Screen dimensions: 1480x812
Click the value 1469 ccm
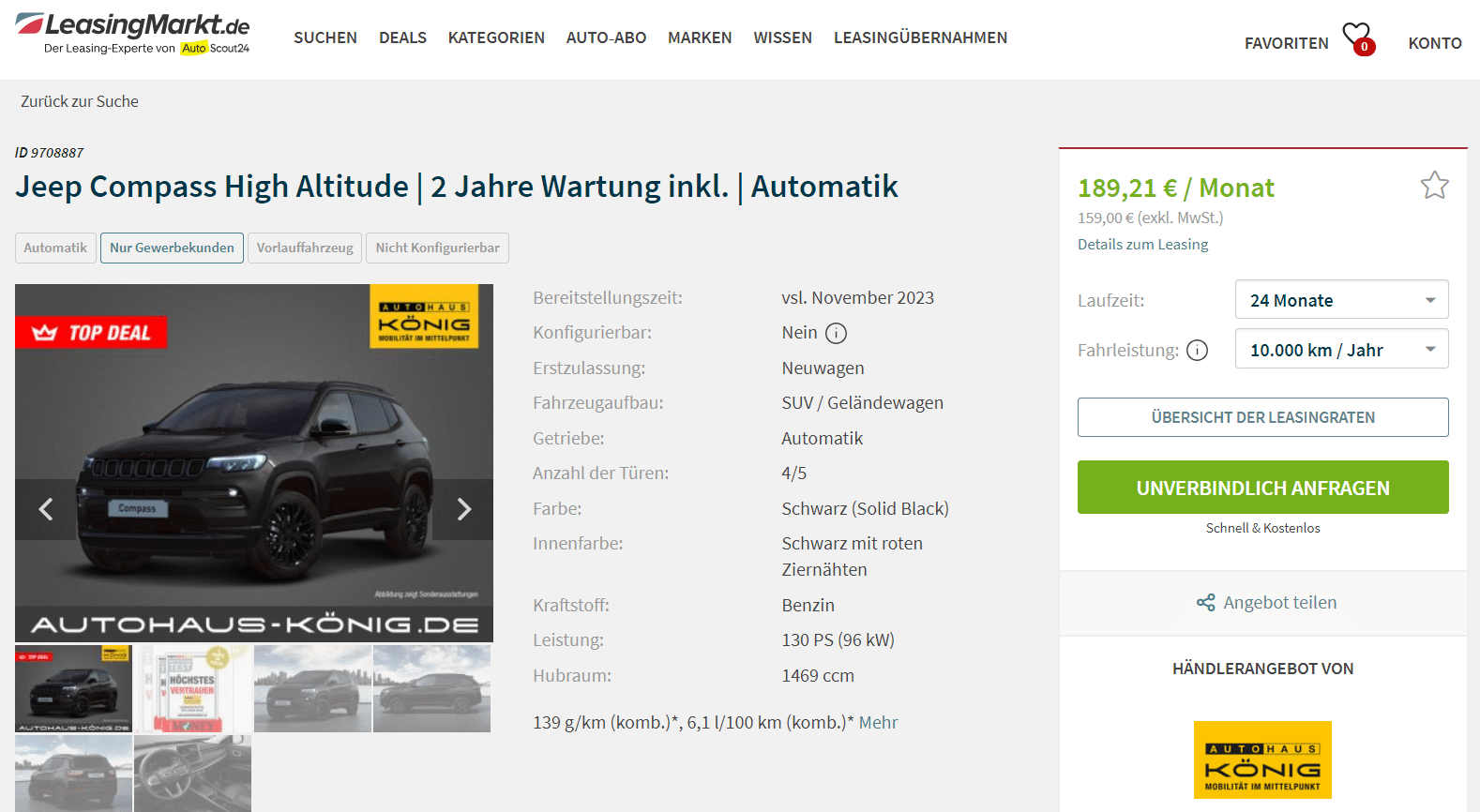[x=818, y=676]
